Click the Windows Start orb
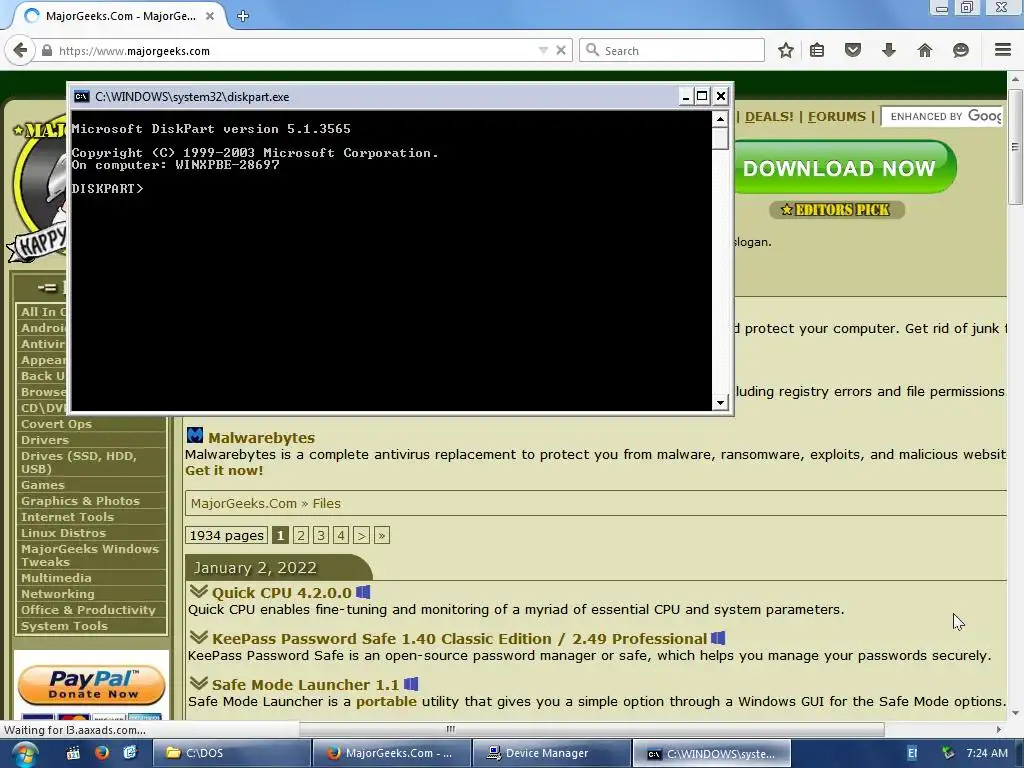The height and width of the screenshot is (768, 1024). coord(24,754)
